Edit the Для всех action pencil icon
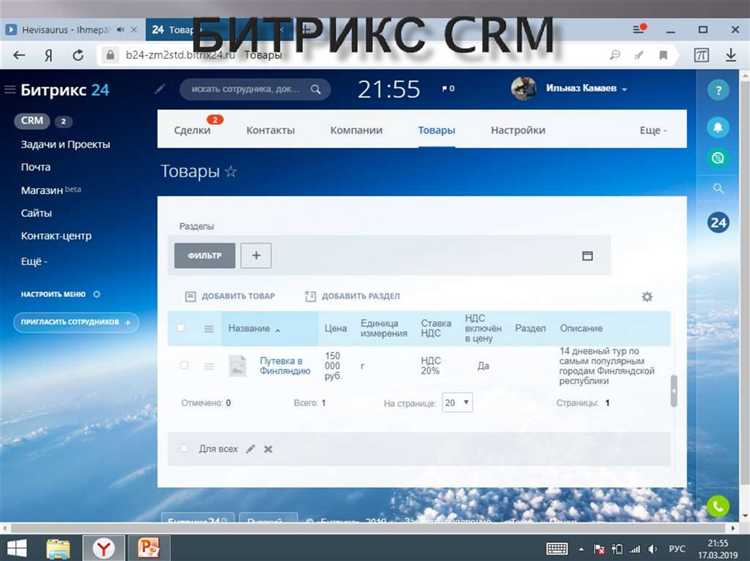 click(x=251, y=449)
